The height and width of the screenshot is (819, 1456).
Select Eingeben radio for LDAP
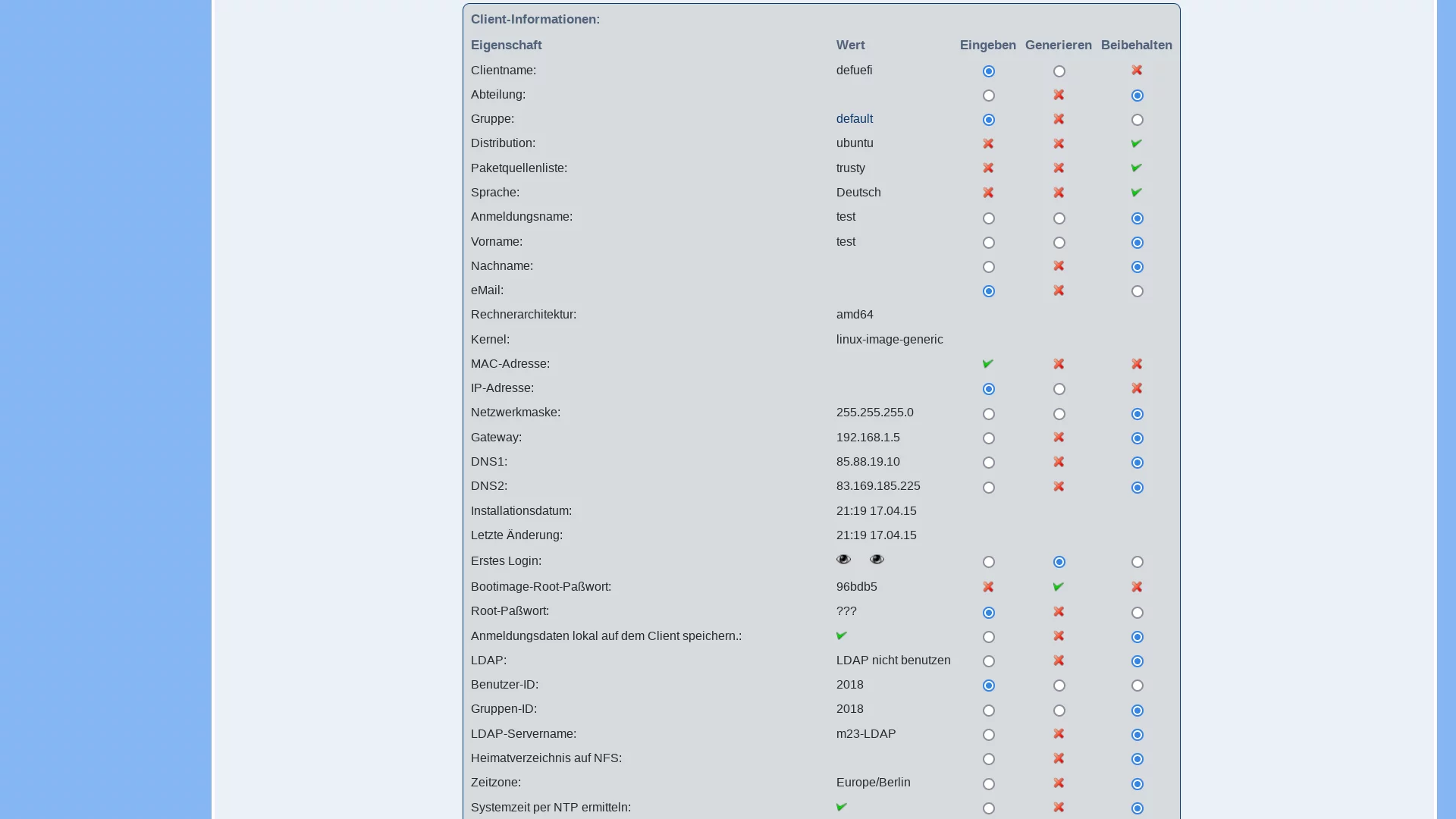988,661
